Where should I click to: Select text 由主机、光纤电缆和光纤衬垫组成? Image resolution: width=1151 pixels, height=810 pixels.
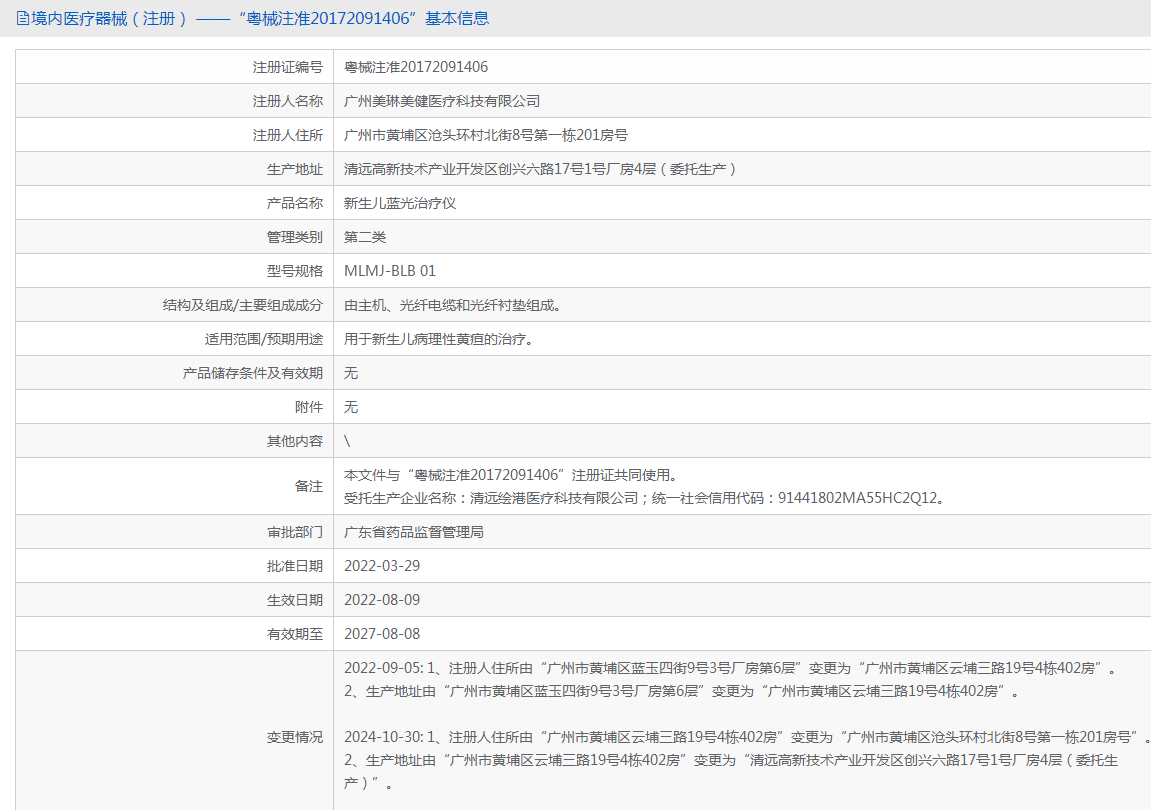pyautogui.click(x=453, y=305)
